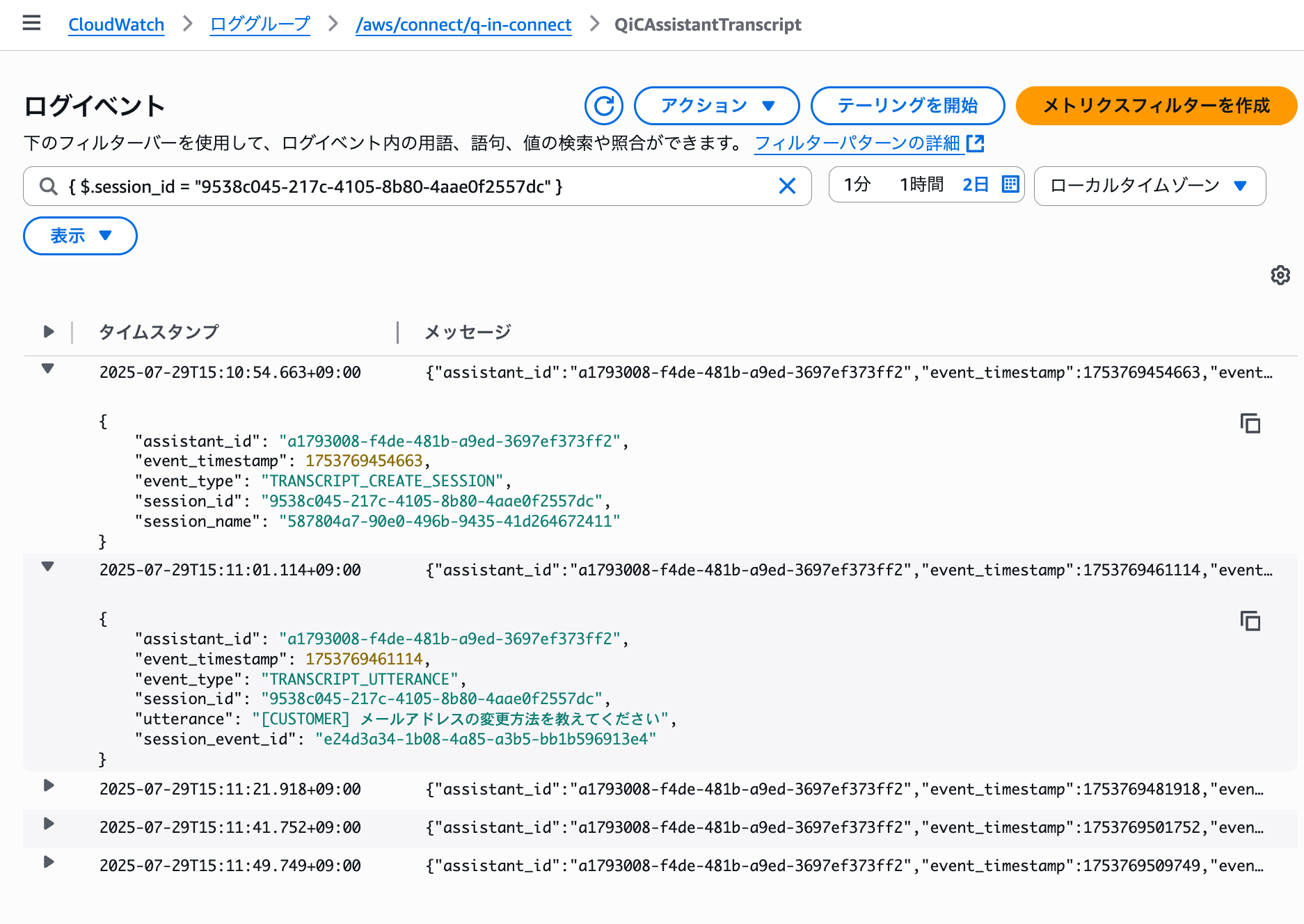Screen dimensions: 1304x924
Task: Expand the 15:11:41.752 log event
Action: [48, 824]
